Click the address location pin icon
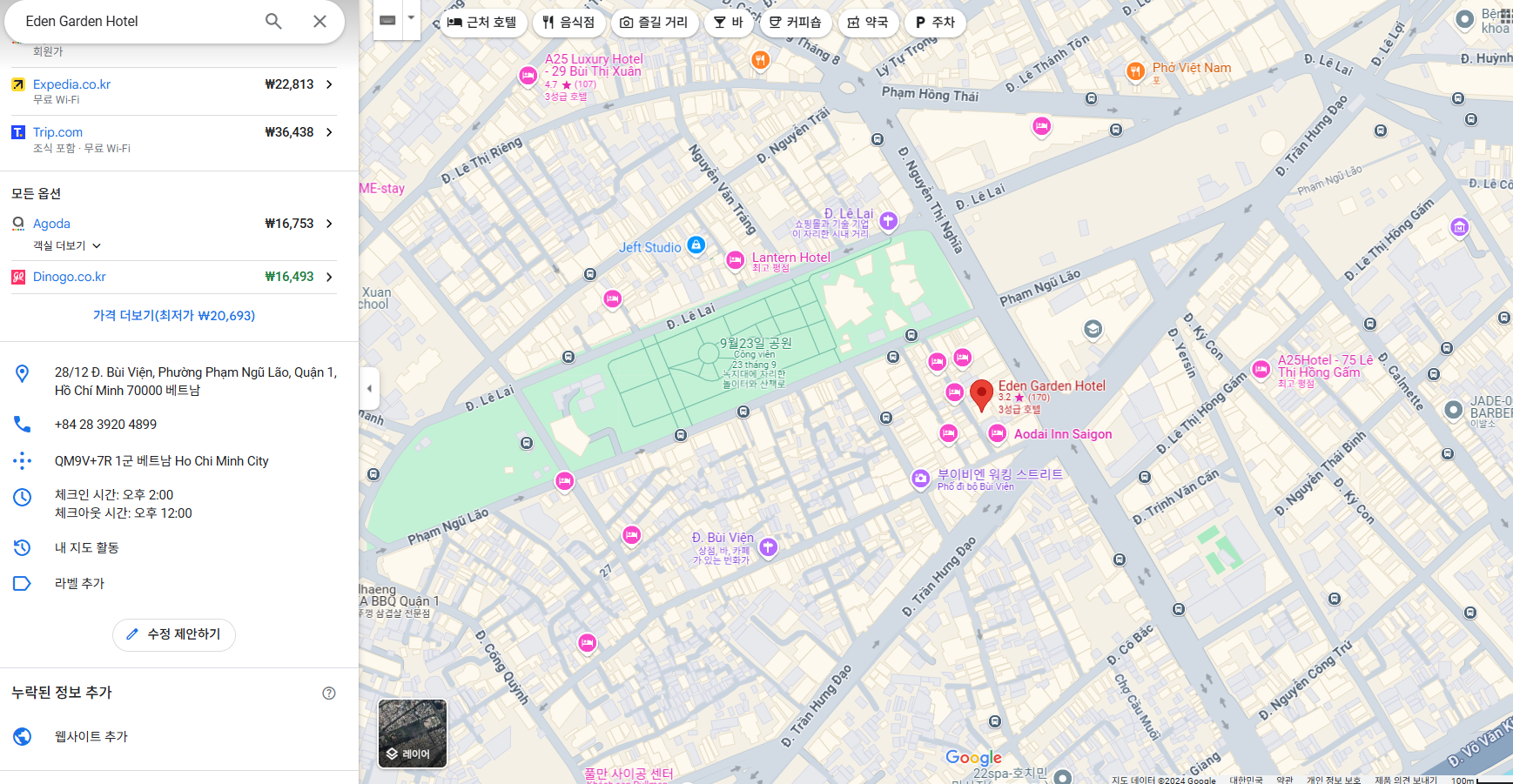The image size is (1513, 784). [x=23, y=373]
